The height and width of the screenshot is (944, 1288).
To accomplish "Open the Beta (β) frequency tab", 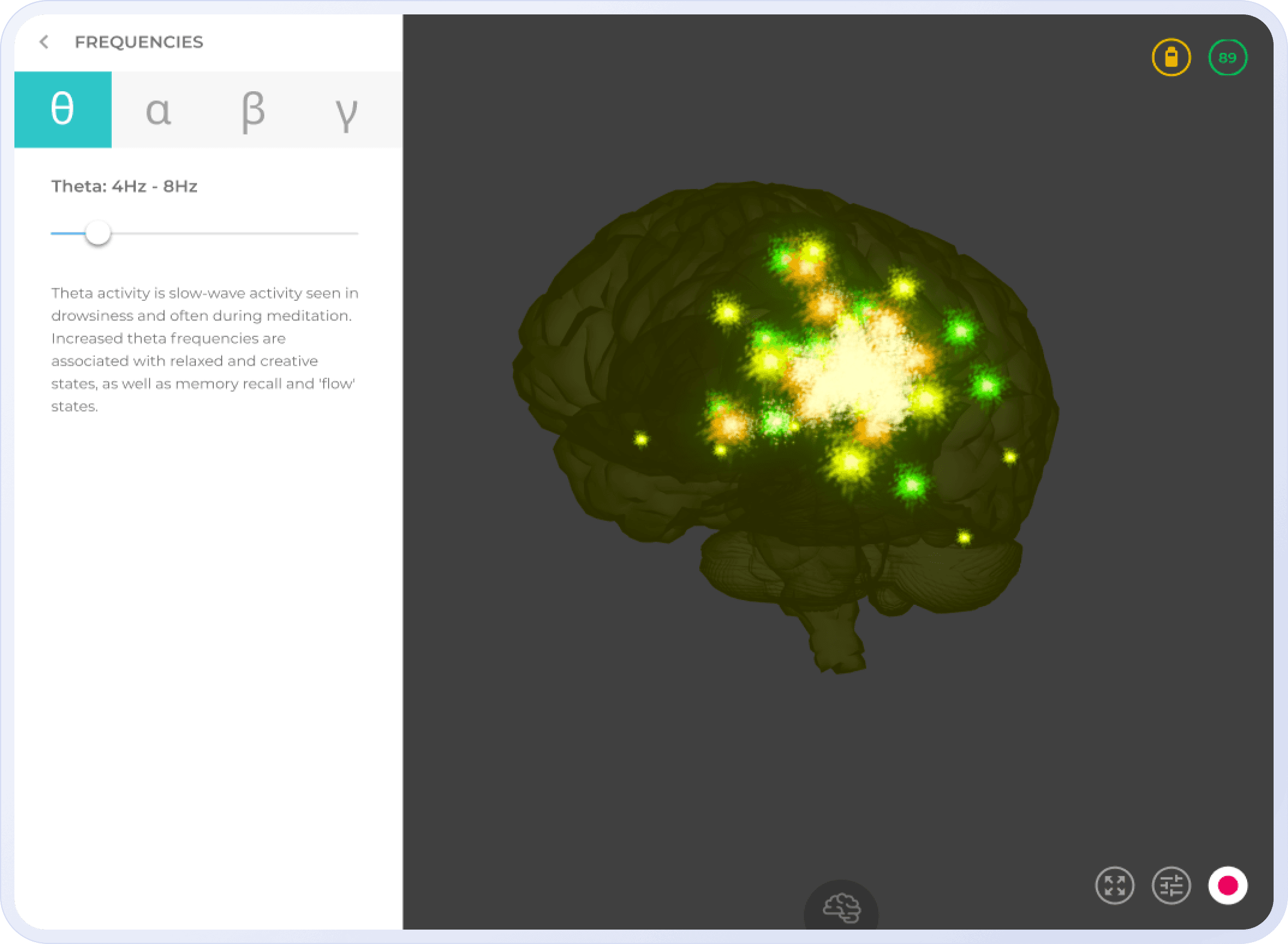I will 253,110.
